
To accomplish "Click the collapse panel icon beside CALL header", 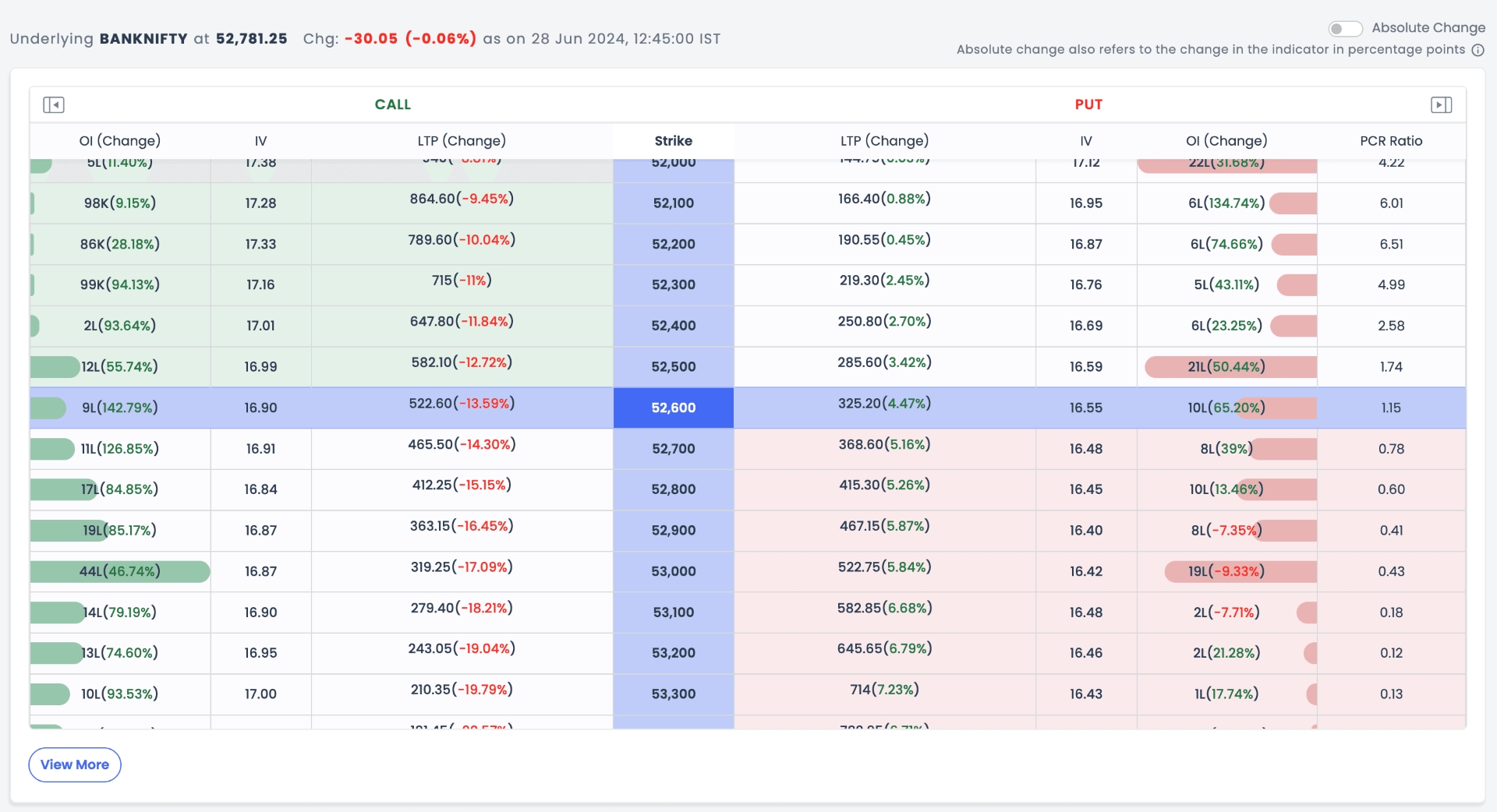I will (55, 104).
